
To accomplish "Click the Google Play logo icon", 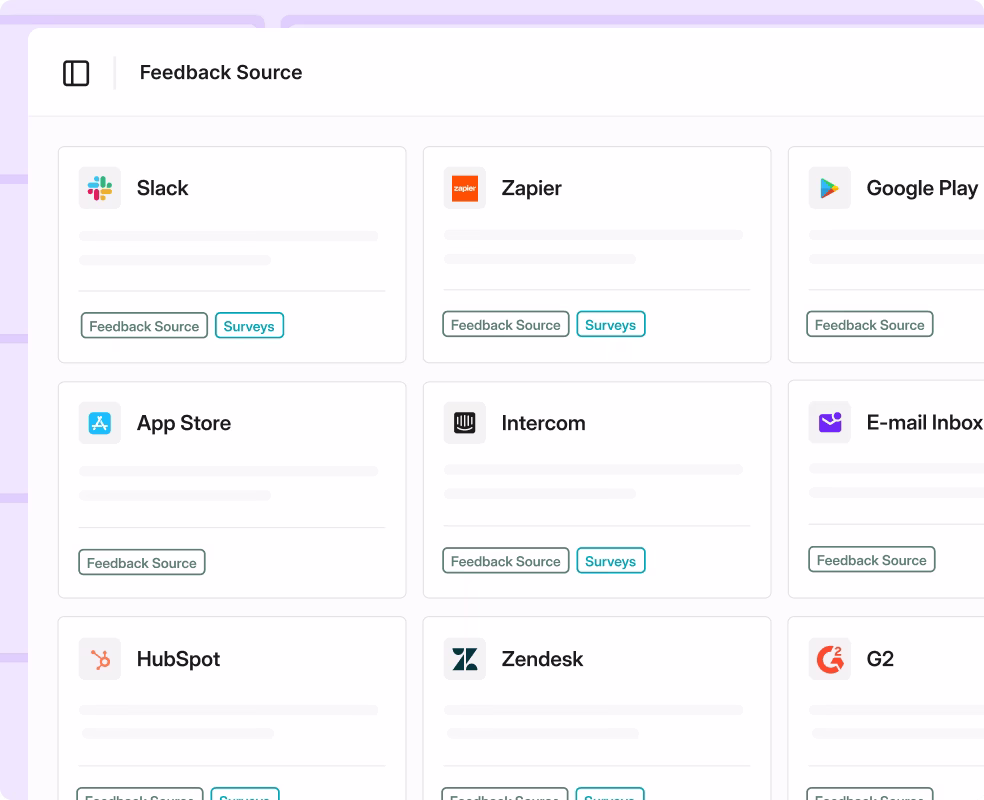I will [x=830, y=188].
